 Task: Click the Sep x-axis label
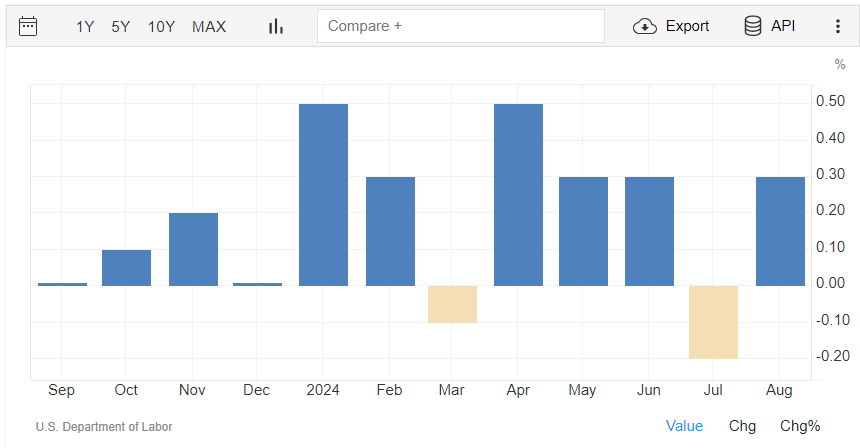[x=61, y=390]
